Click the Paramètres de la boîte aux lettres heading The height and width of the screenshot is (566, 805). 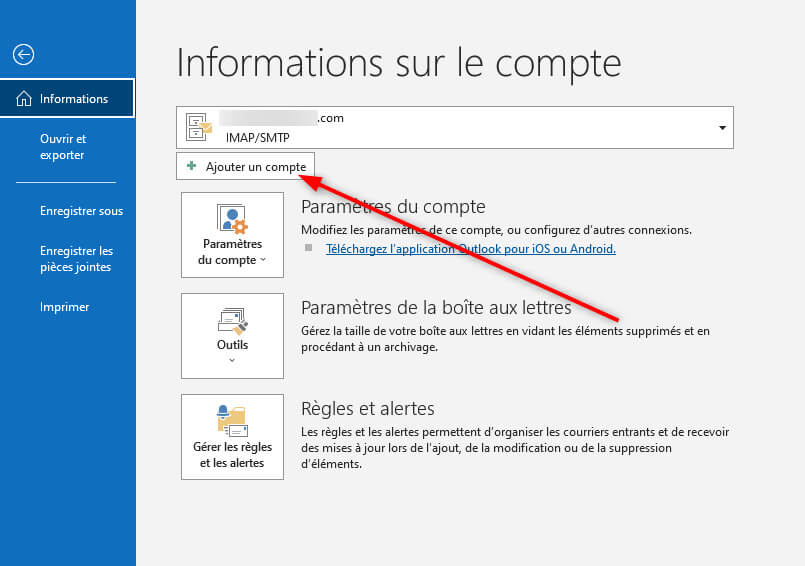(436, 308)
